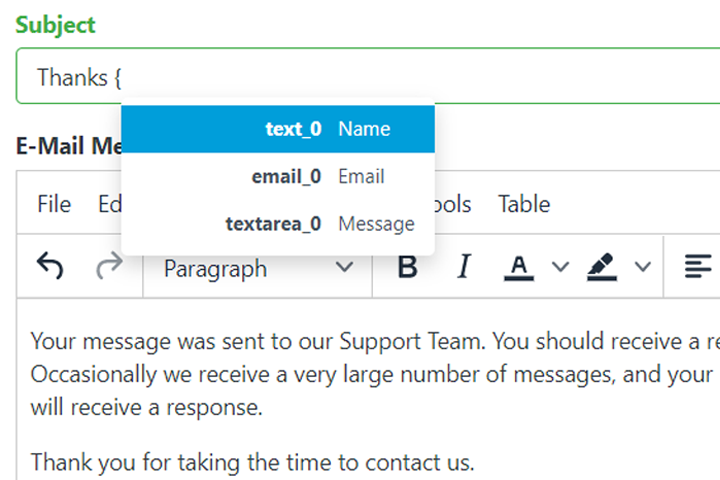
Task: Click the Redo arrow in the editor toolbar
Action: tap(108, 266)
